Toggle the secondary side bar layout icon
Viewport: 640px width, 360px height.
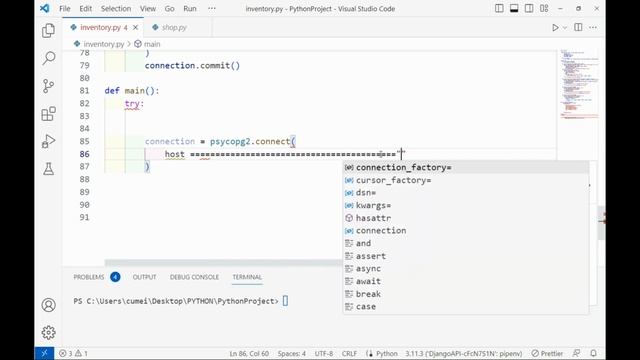coord(529,9)
